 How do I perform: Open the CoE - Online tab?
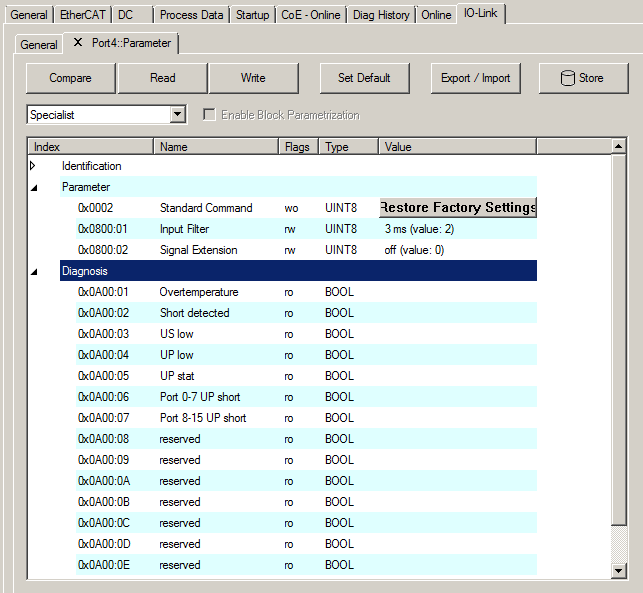(x=311, y=15)
